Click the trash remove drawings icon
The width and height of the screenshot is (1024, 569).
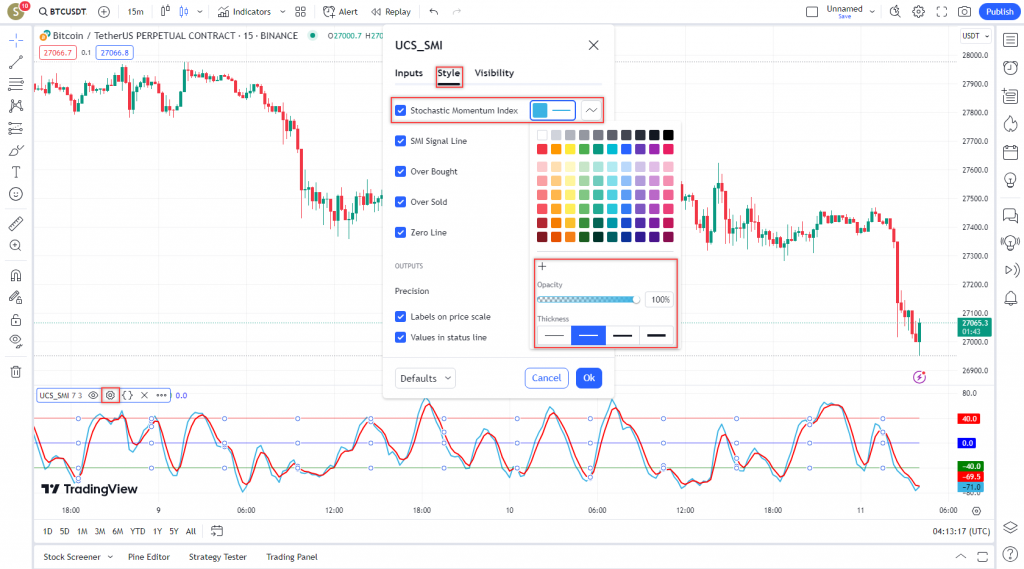(16, 372)
